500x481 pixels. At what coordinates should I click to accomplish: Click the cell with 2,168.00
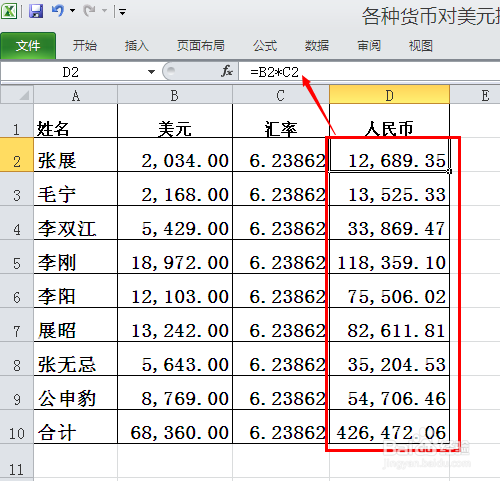click(x=175, y=189)
